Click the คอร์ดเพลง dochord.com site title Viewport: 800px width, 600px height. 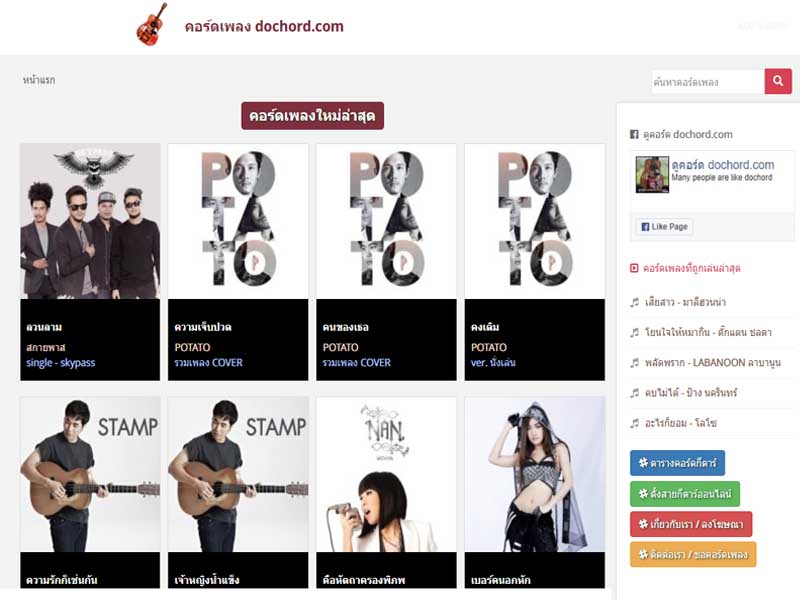(x=264, y=26)
